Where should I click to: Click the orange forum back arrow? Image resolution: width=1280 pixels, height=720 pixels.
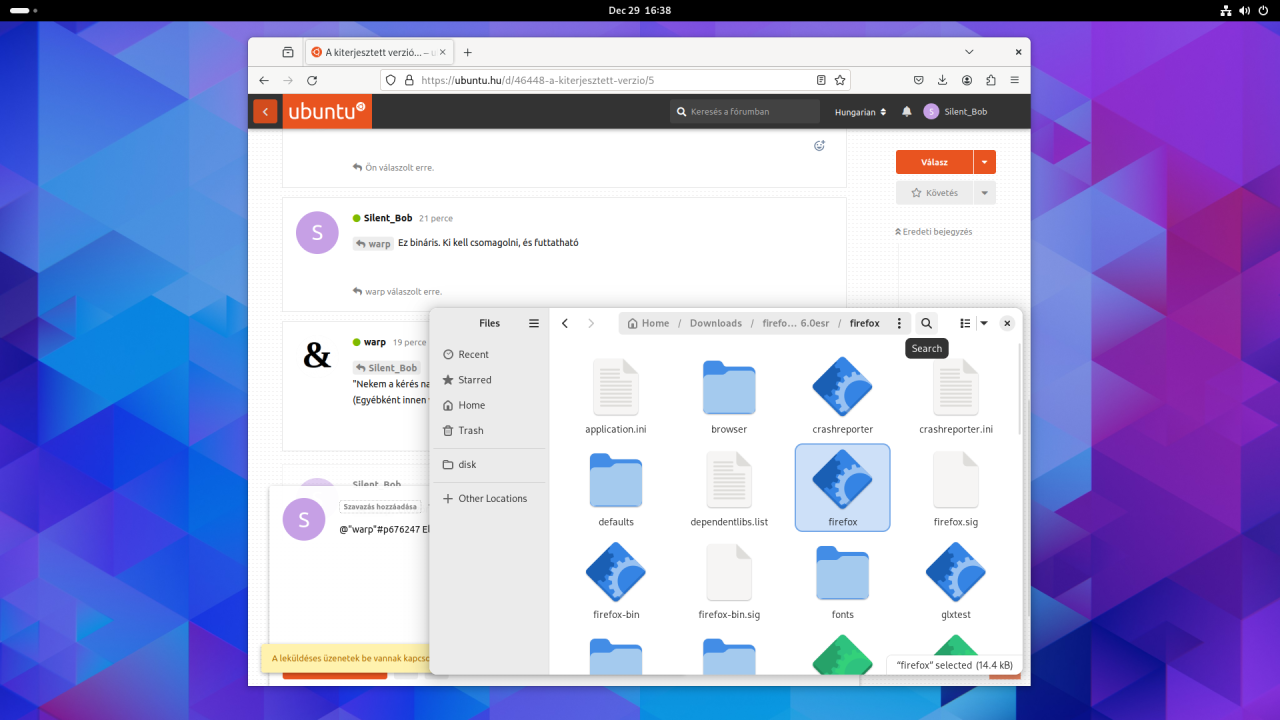point(265,111)
